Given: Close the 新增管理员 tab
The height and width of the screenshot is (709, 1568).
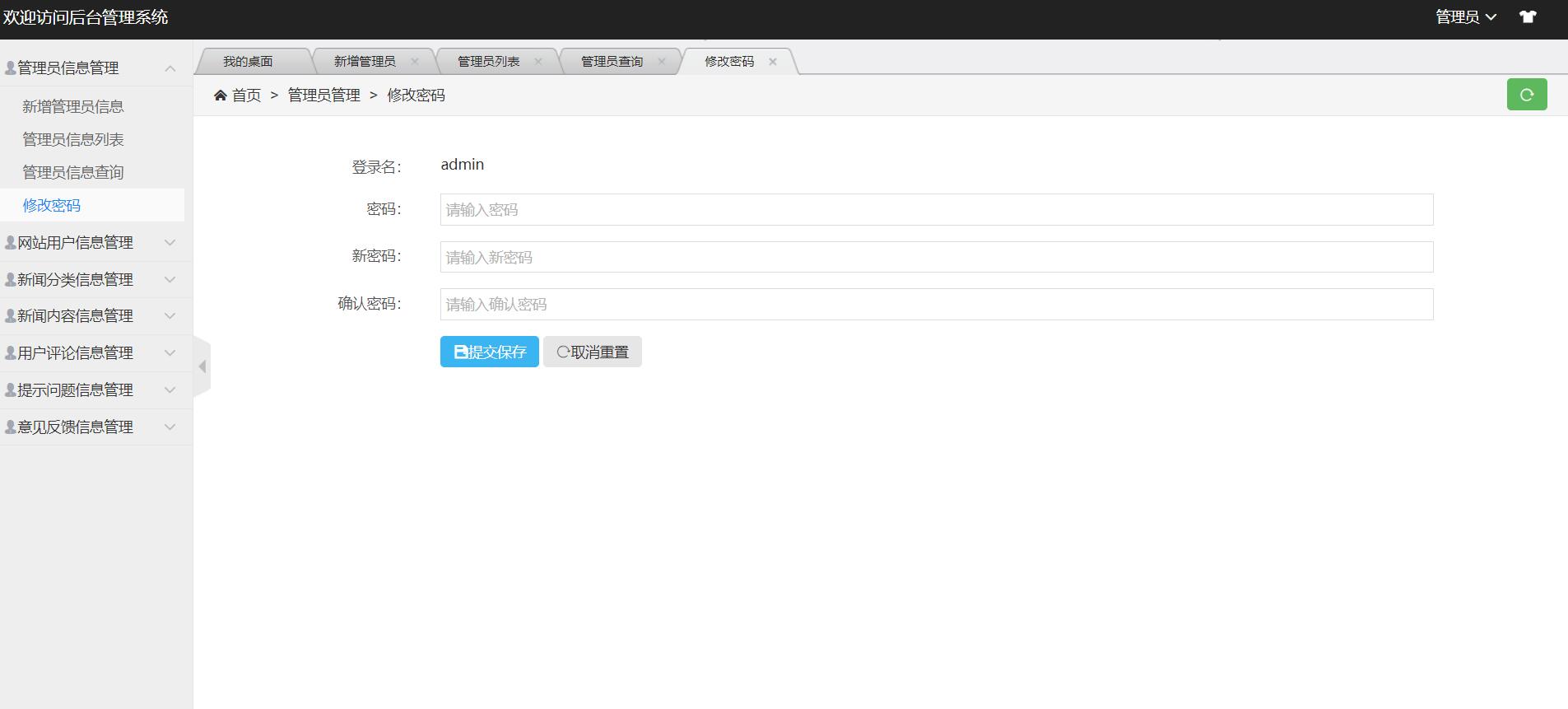Looking at the screenshot, I should pos(415,62).
